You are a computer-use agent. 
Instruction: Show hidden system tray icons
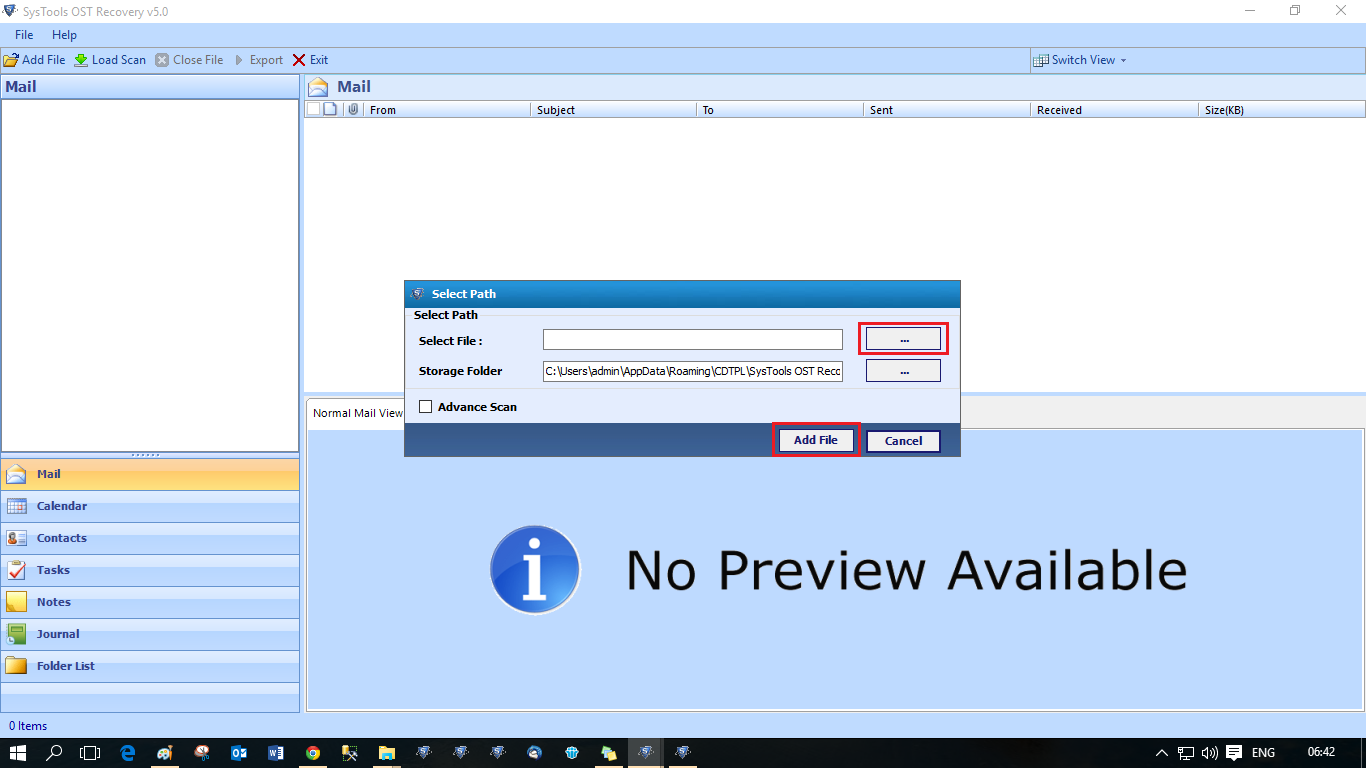point(1161,752)
